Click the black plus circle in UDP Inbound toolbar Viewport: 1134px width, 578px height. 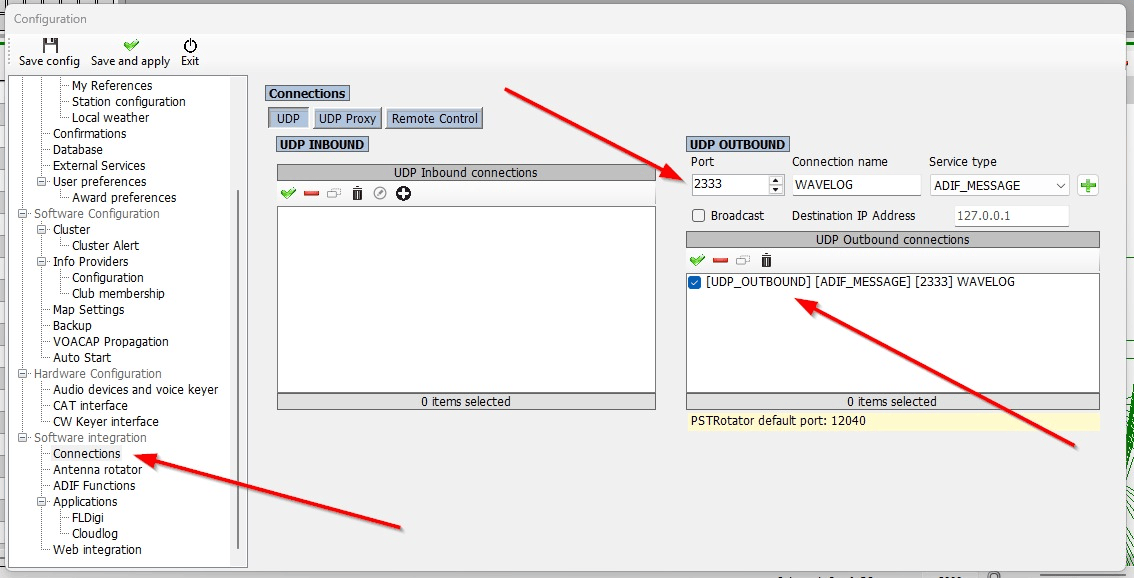point(404,193)
